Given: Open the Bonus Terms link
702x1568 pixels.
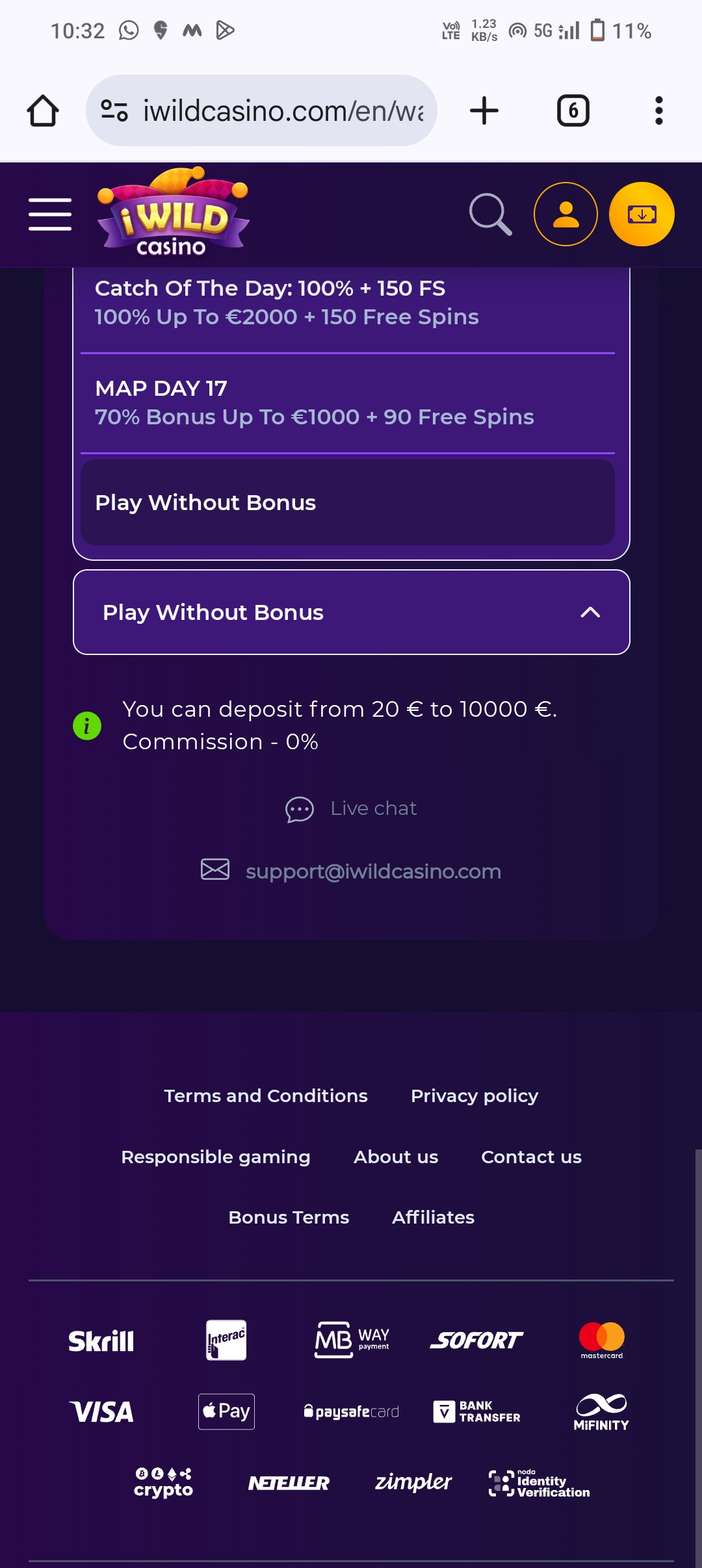Looking at the screenshot, I should pyautogui.click(x=289, y=1217).
